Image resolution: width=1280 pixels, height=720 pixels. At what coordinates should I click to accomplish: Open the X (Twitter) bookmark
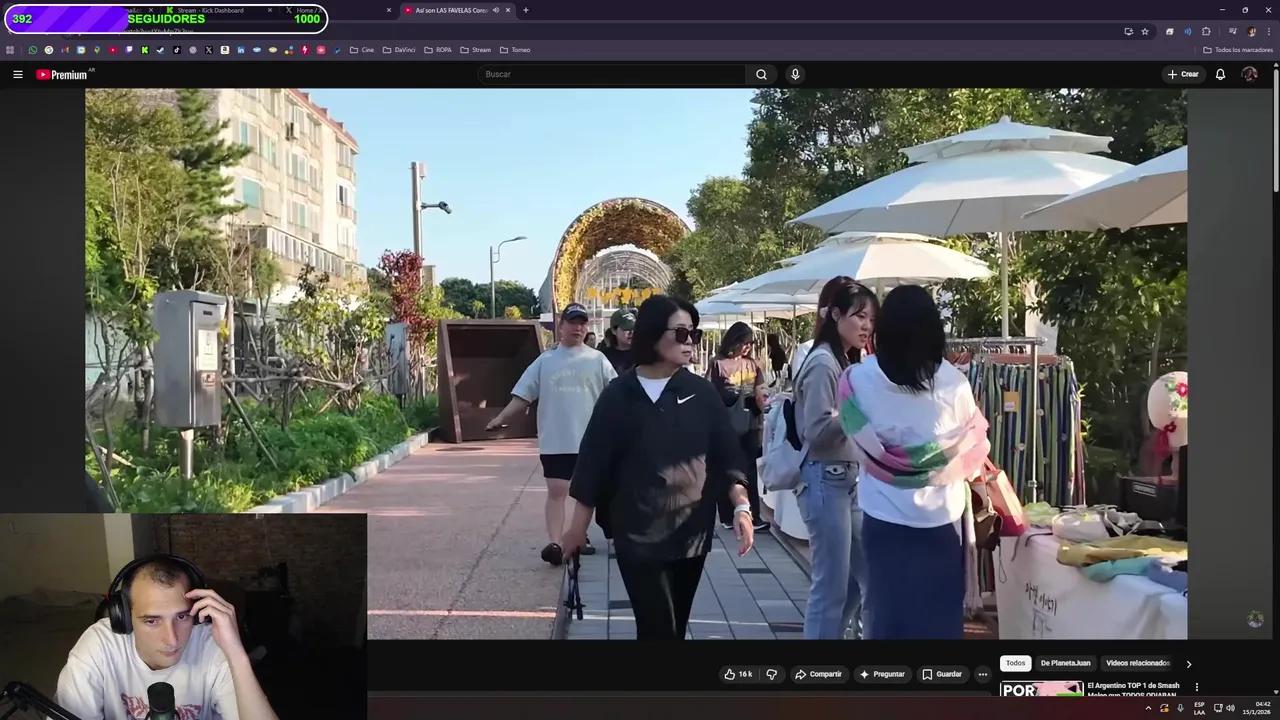(x=208, y=50)
